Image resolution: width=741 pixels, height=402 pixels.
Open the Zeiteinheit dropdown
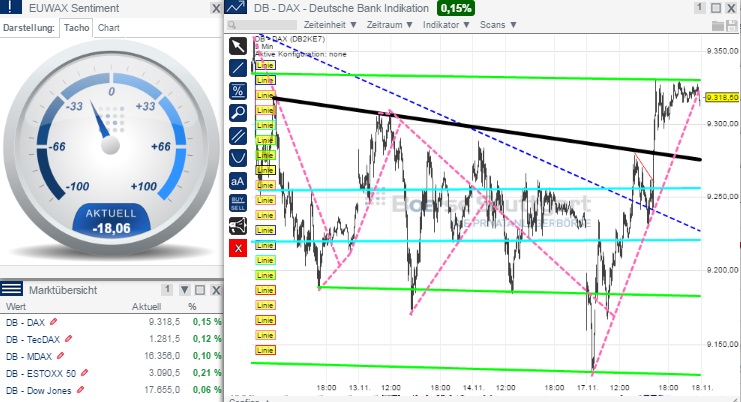coord(330,25)
